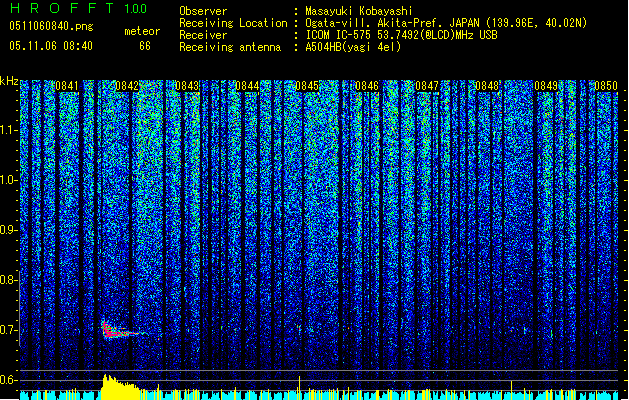This screenshot has width=629, height=400.
Task: Click the 0845 time marker
Action: (x=307, y=86)
